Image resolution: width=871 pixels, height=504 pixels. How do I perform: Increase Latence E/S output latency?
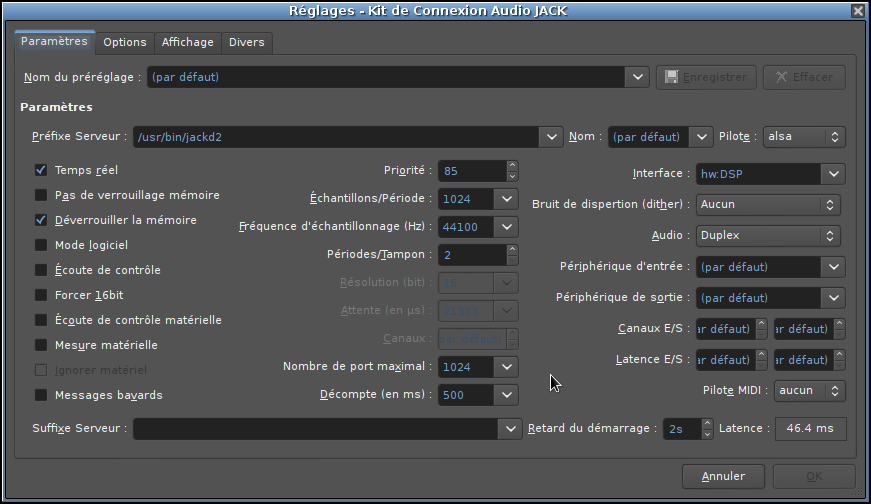click(839, 355)
